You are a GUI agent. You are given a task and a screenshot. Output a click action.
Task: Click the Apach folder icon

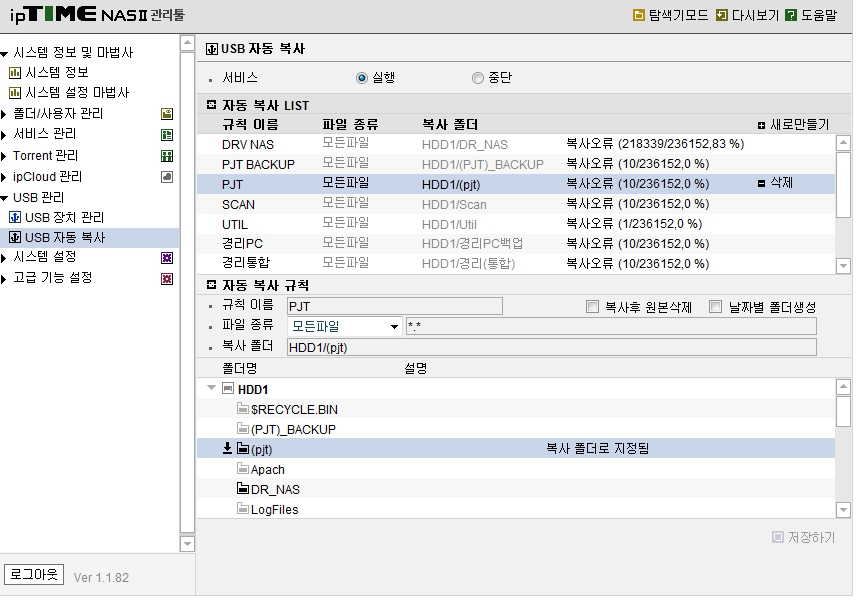(243, 469)
